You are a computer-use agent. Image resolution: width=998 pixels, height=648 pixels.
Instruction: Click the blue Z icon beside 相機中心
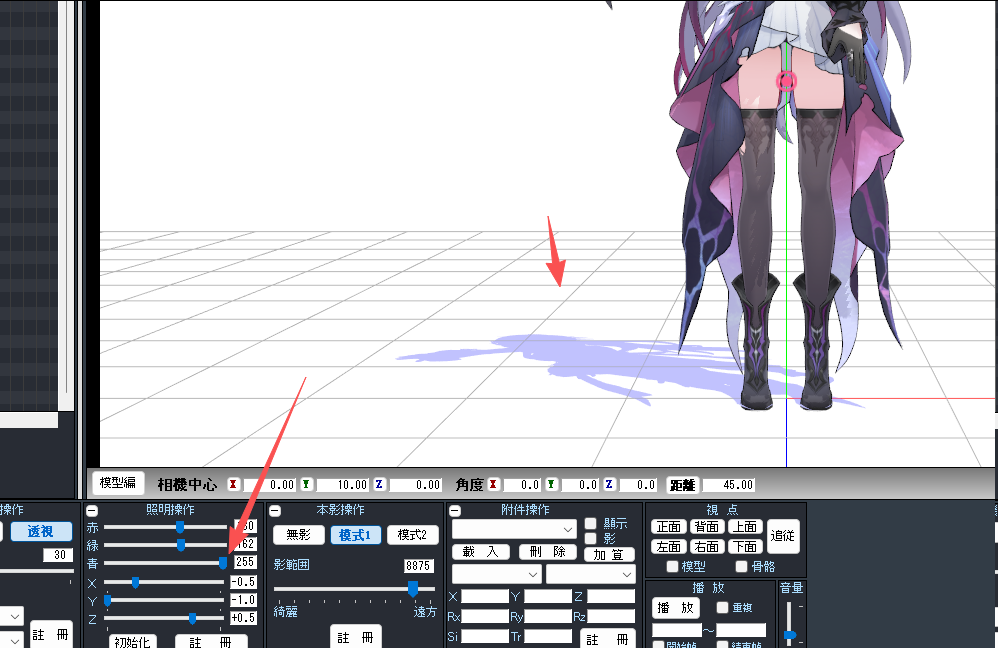tap(379, 484)
